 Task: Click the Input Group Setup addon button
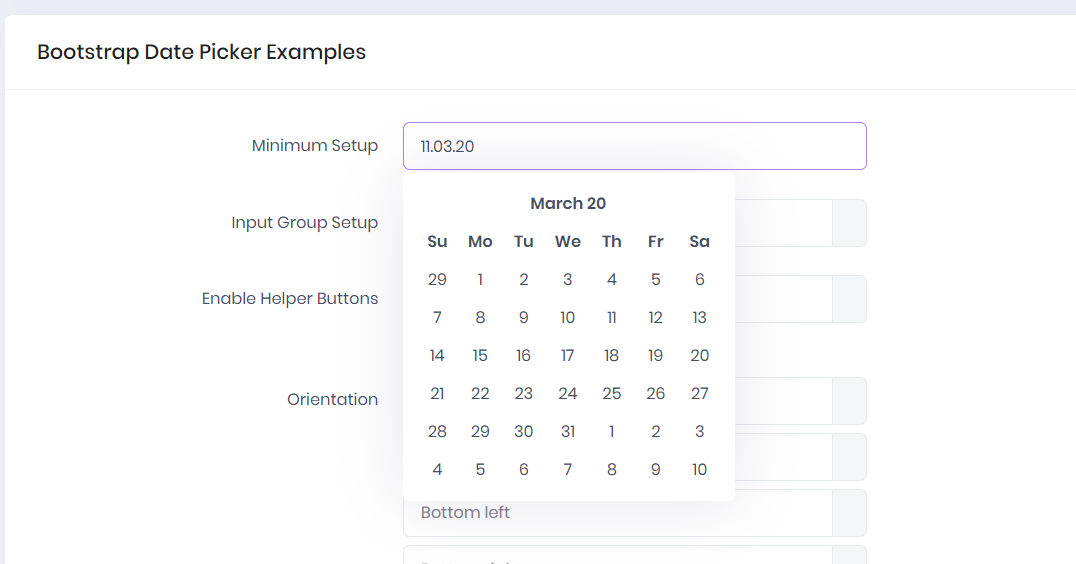click(850, 223)
